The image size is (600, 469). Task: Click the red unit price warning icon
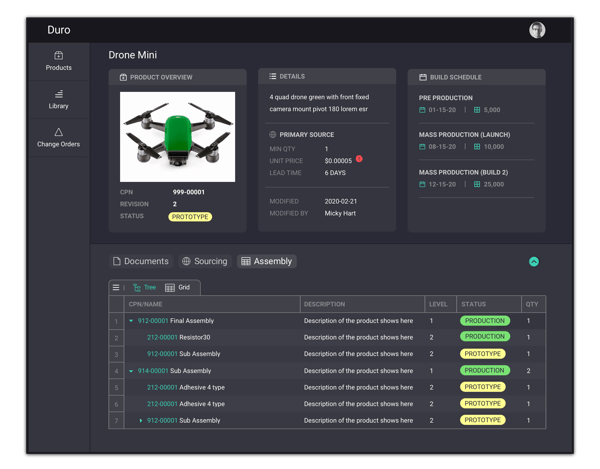click(359, 159)
